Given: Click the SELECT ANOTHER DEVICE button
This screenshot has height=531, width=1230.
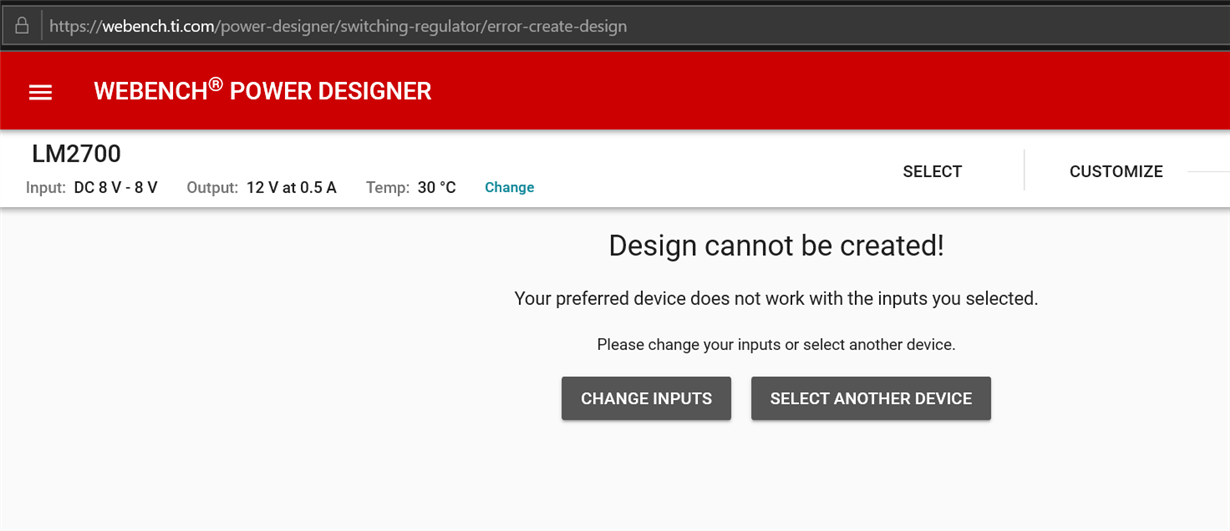Looking at the screenshot, I should [x=871, y=398].
